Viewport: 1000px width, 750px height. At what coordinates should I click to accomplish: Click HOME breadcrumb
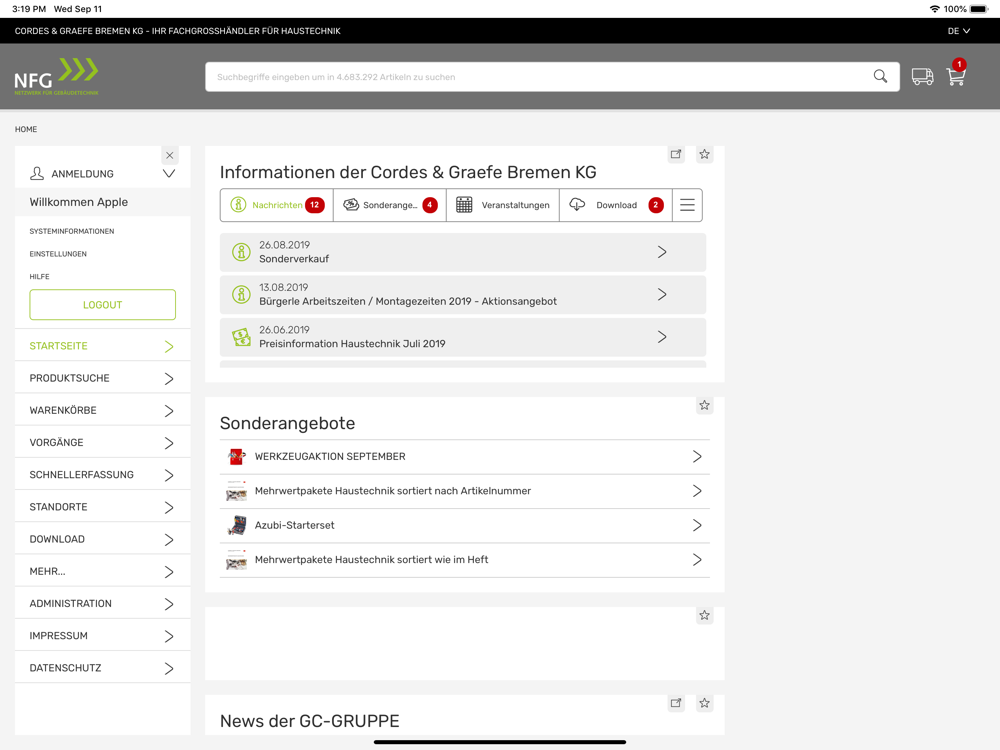(x=26, y=129)
